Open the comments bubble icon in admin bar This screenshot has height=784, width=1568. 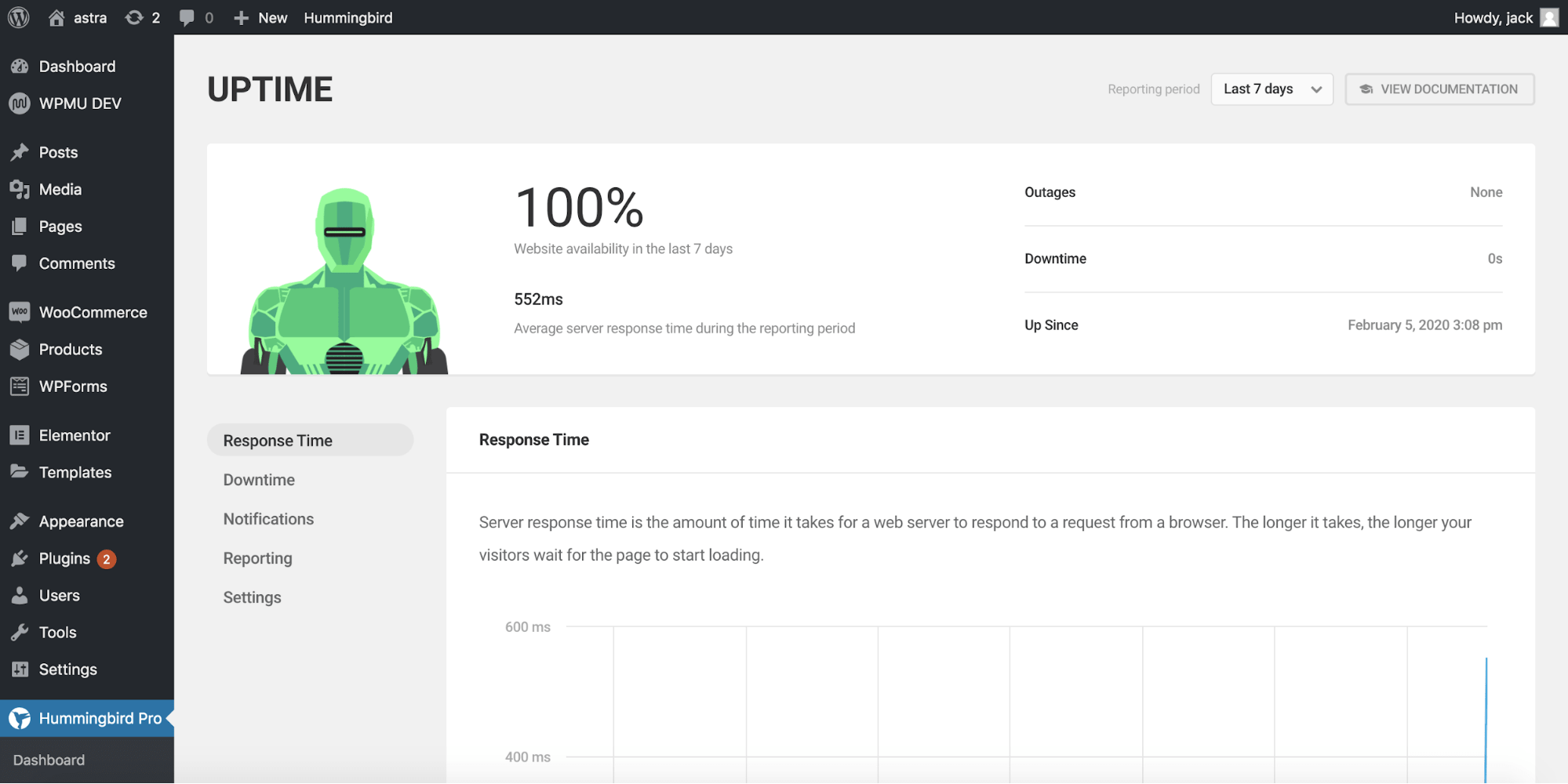187,17
